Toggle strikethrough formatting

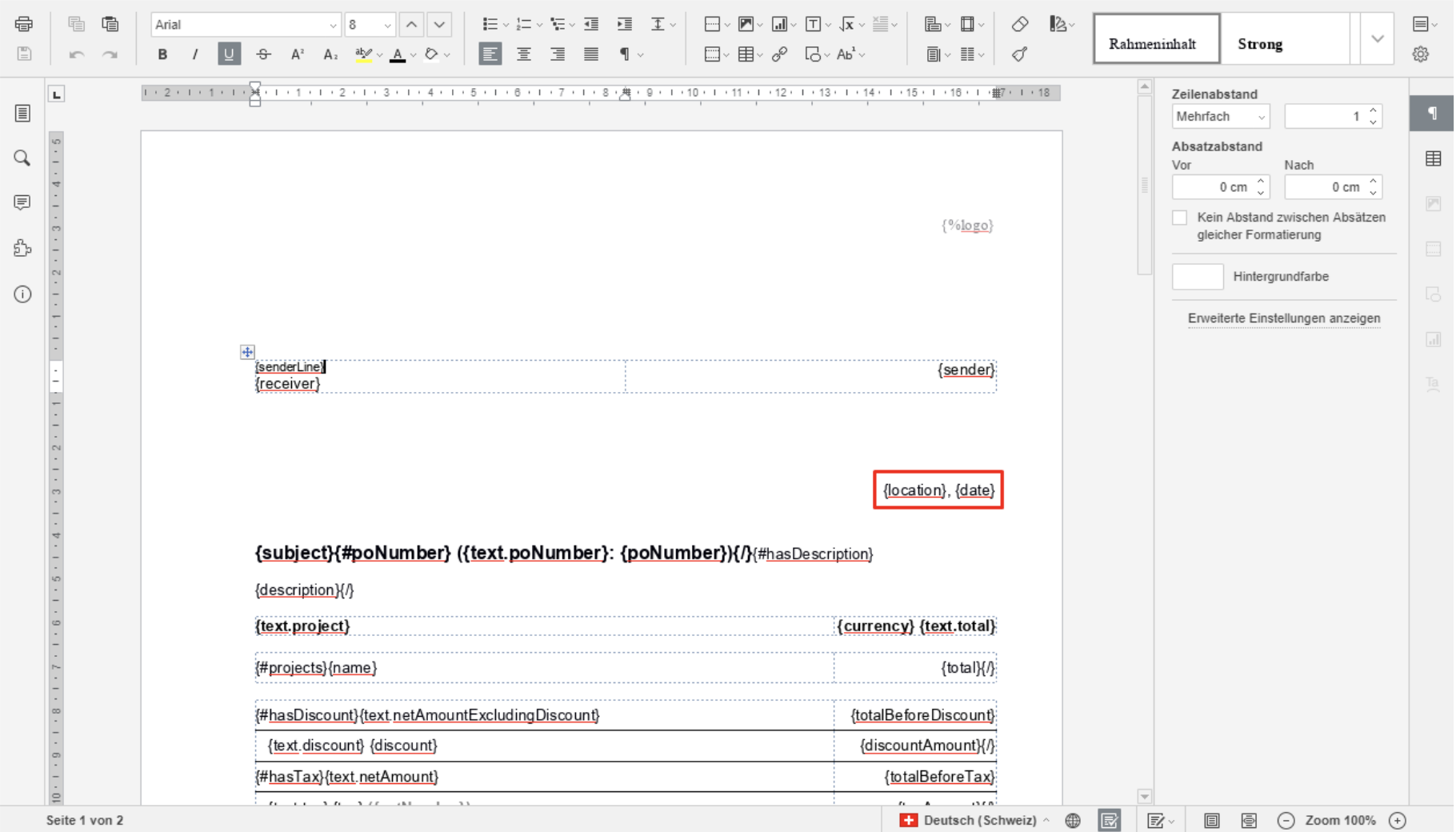click(263, 54)
